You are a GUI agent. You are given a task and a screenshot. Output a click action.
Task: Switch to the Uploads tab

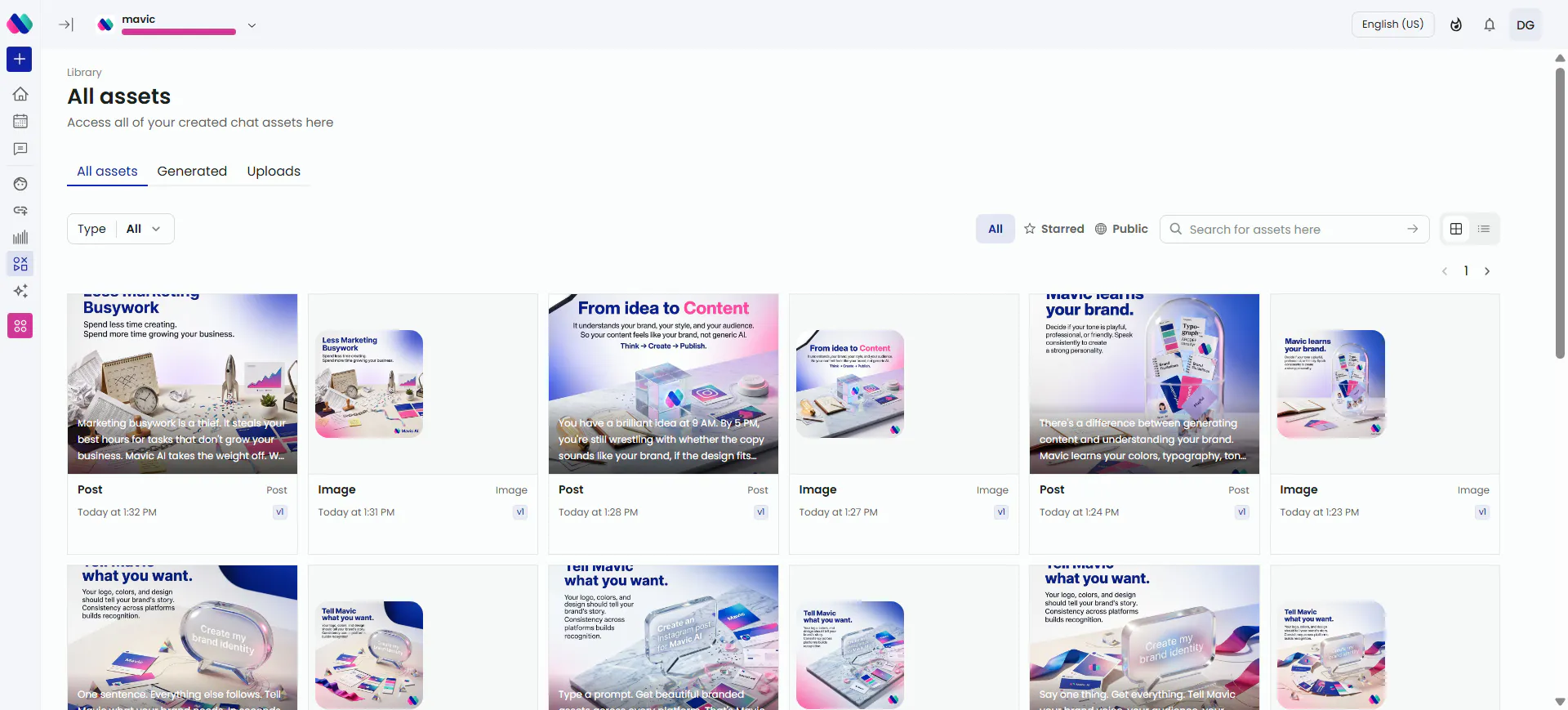point(274,171)
